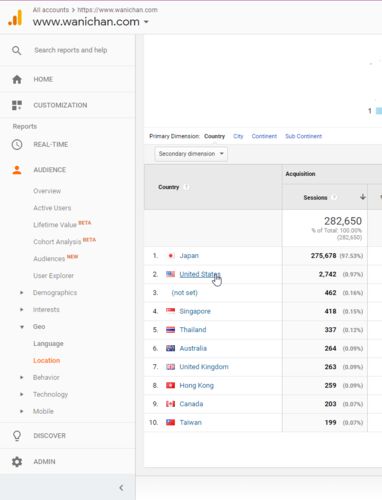
Task: Click the help icon beside Sessions header
Action: click(334, 197)
